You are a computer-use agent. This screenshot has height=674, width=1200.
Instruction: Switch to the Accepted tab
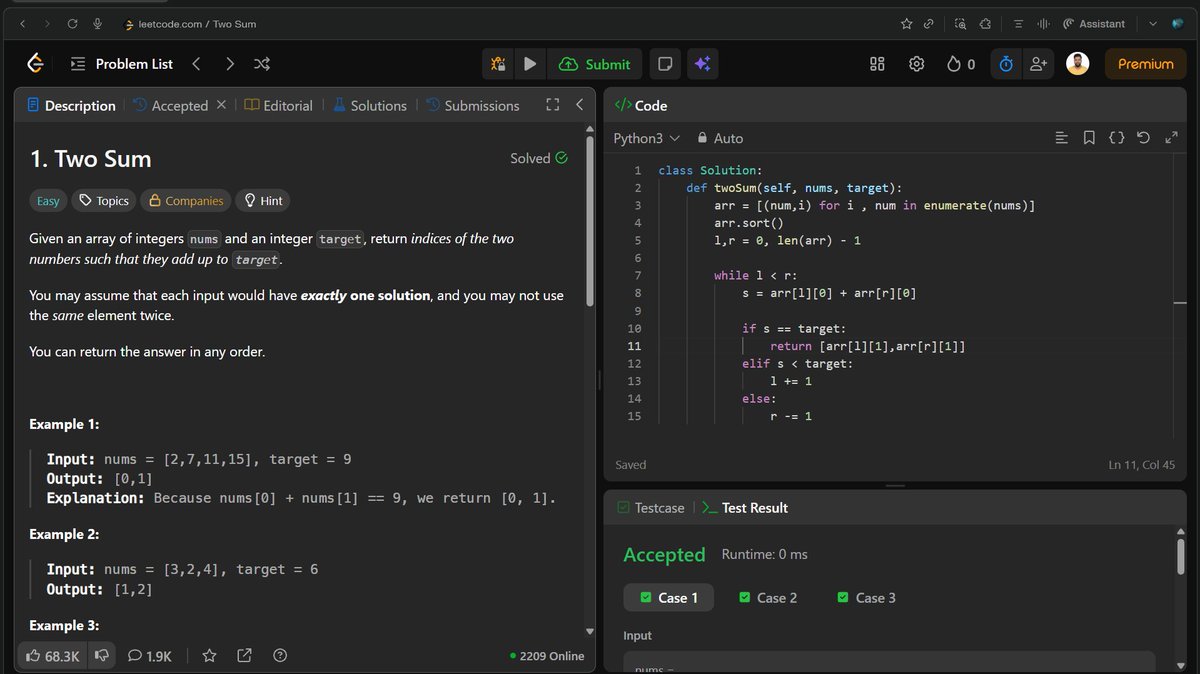click(171, 105)
